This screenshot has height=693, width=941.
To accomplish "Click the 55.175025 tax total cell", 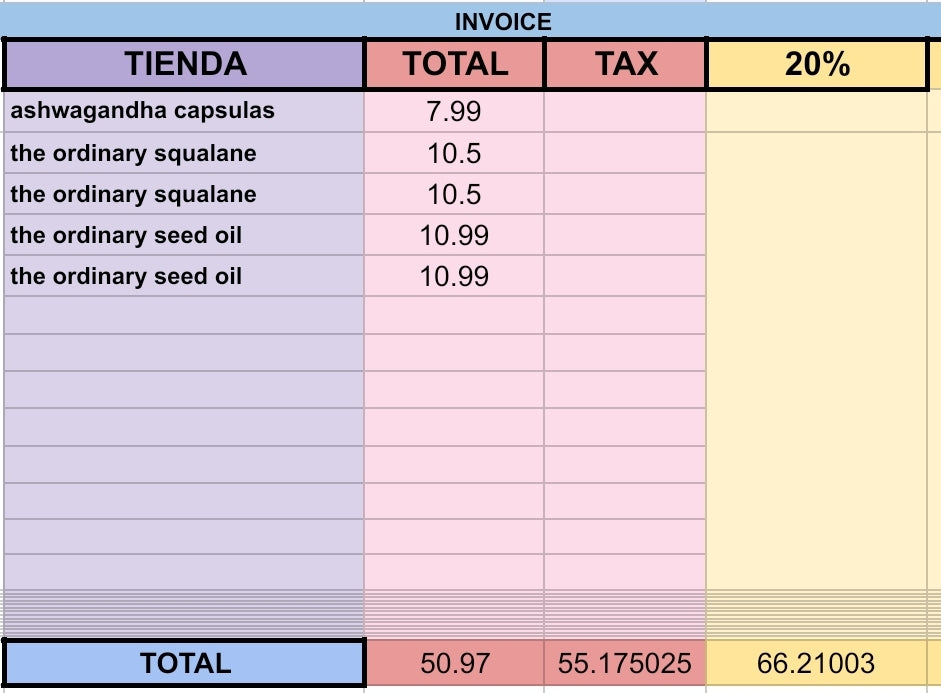I will pos(626,663).
